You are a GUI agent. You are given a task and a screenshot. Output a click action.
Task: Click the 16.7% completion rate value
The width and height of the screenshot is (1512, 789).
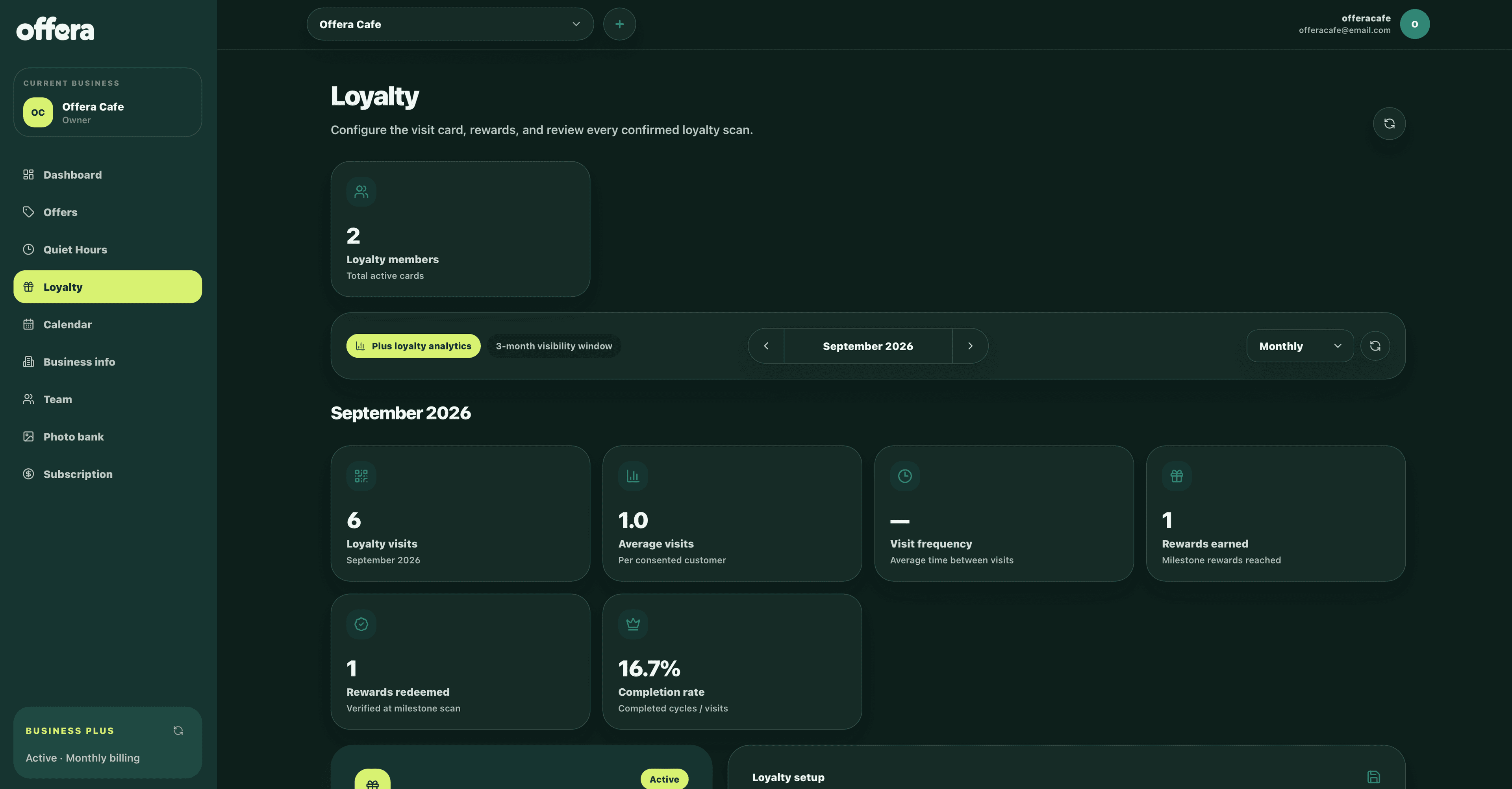649,669
